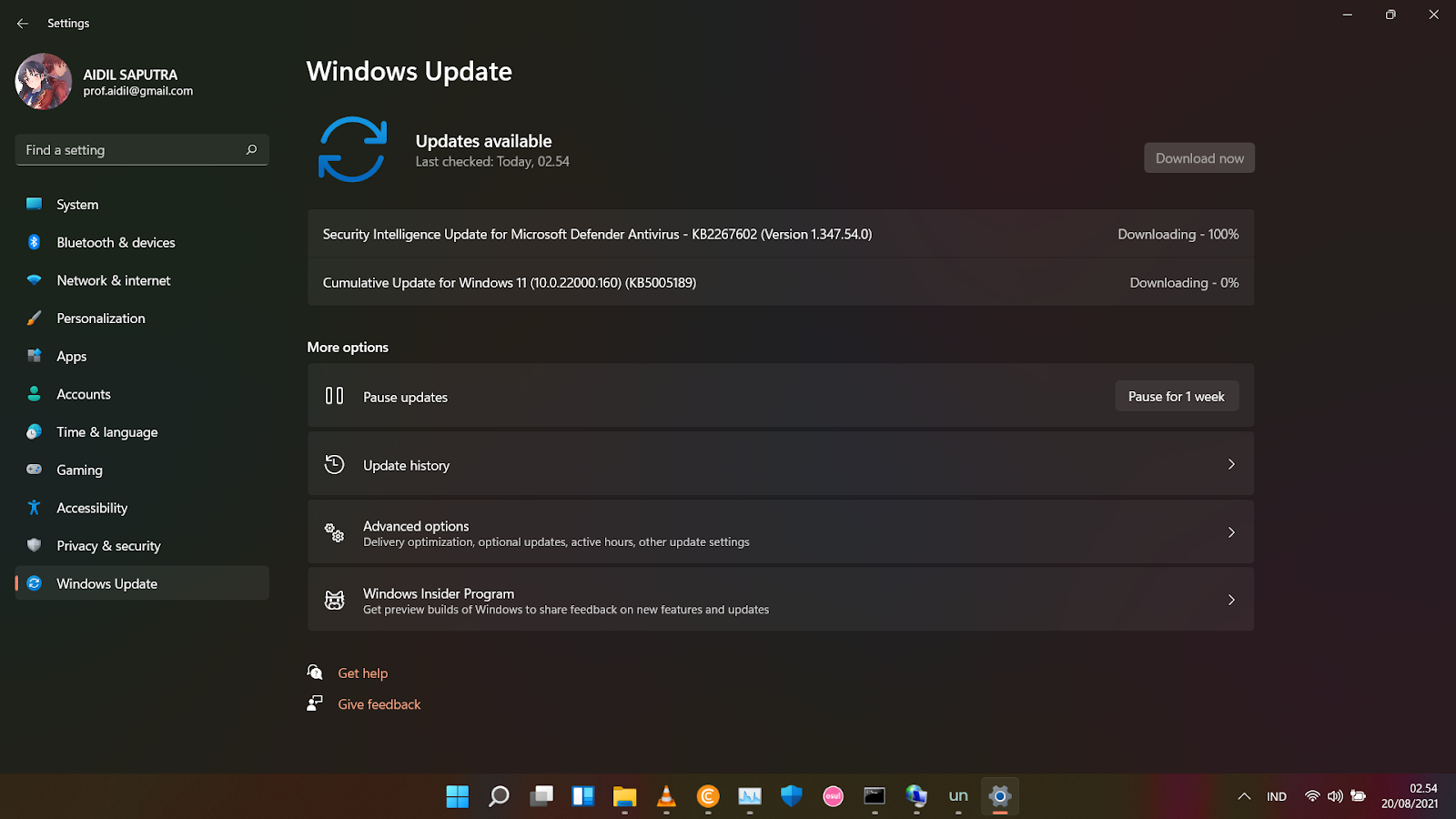Screen dimensions: 1456x819
Task: Click the Pause for 1 week button
Action: [x=1177, y=397]
